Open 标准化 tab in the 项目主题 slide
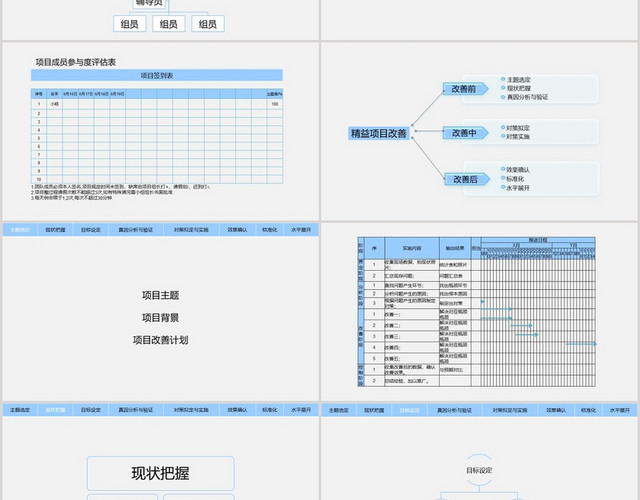The height and width of the screenshot is (500, 640). (269, 230)
